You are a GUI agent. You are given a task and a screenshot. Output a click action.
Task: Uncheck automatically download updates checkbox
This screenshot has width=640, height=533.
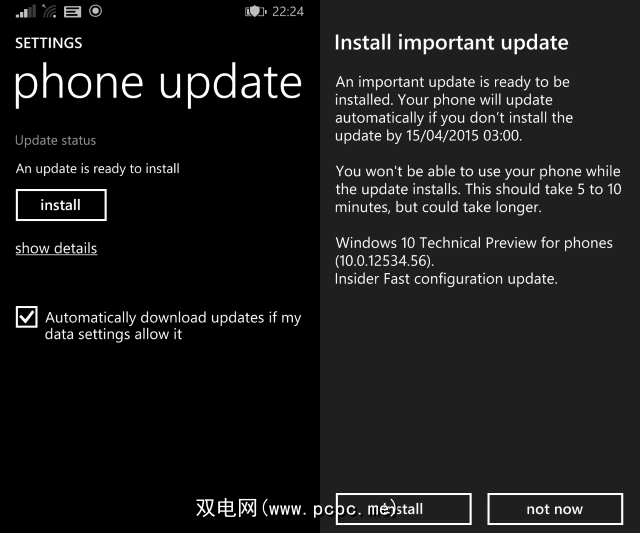click(27, 317)
